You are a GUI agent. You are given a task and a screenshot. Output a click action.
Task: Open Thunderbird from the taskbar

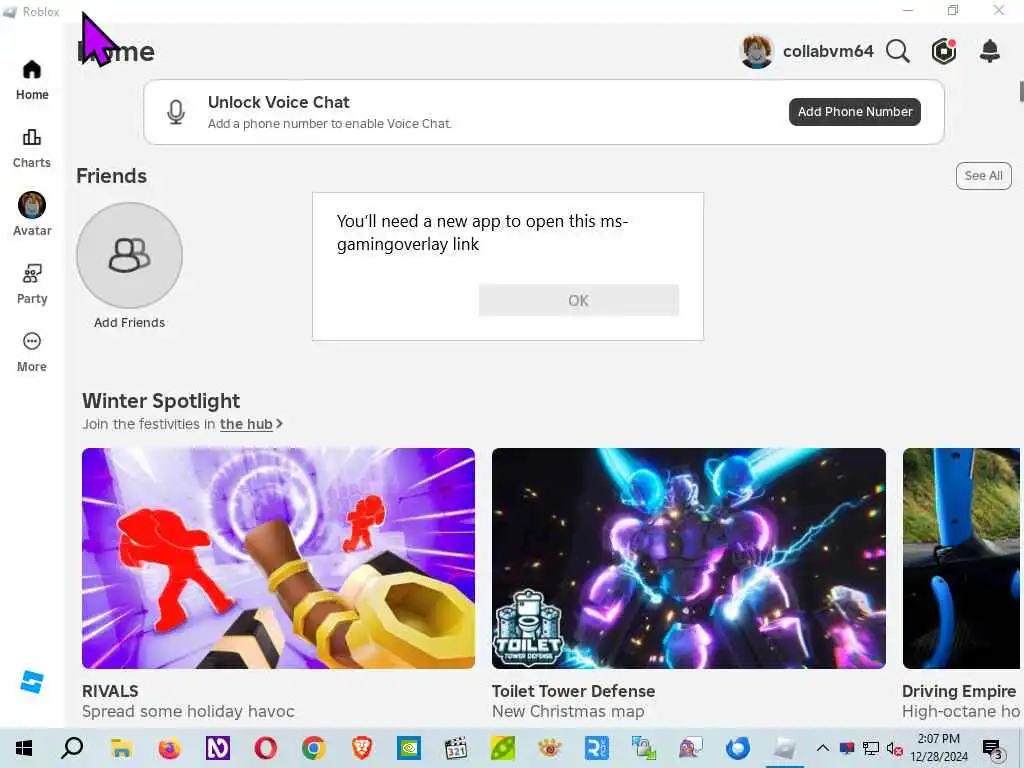pyautogui.click(x=738, y=748)
